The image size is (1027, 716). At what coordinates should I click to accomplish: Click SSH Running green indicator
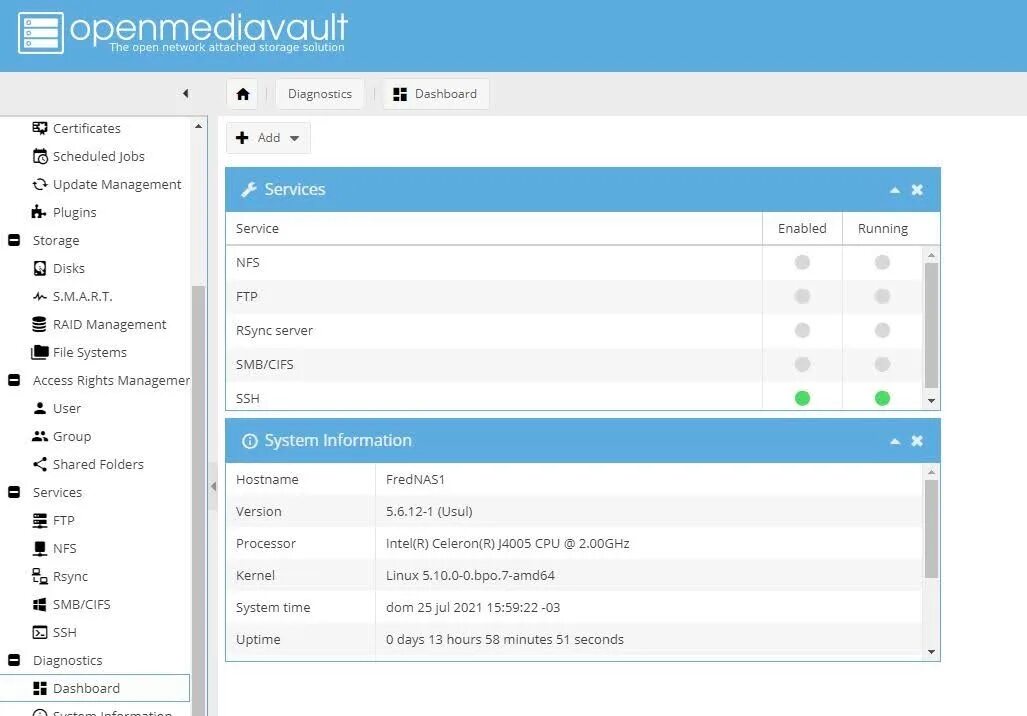tap(882, 398)
